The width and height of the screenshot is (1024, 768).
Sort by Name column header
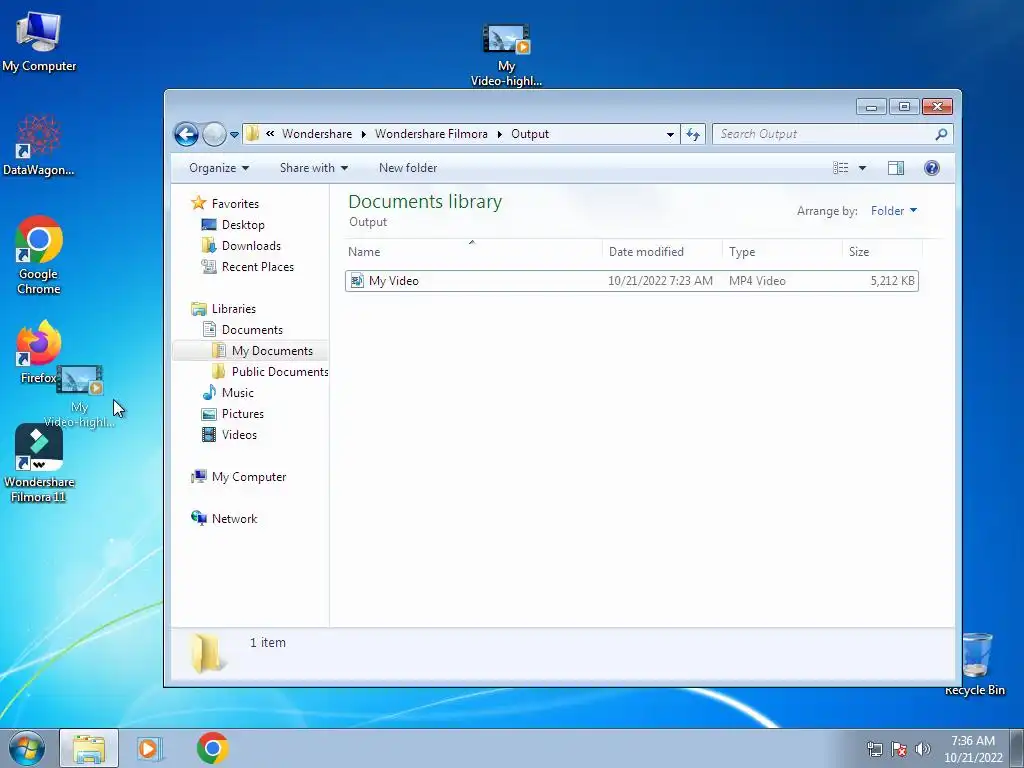473,251
